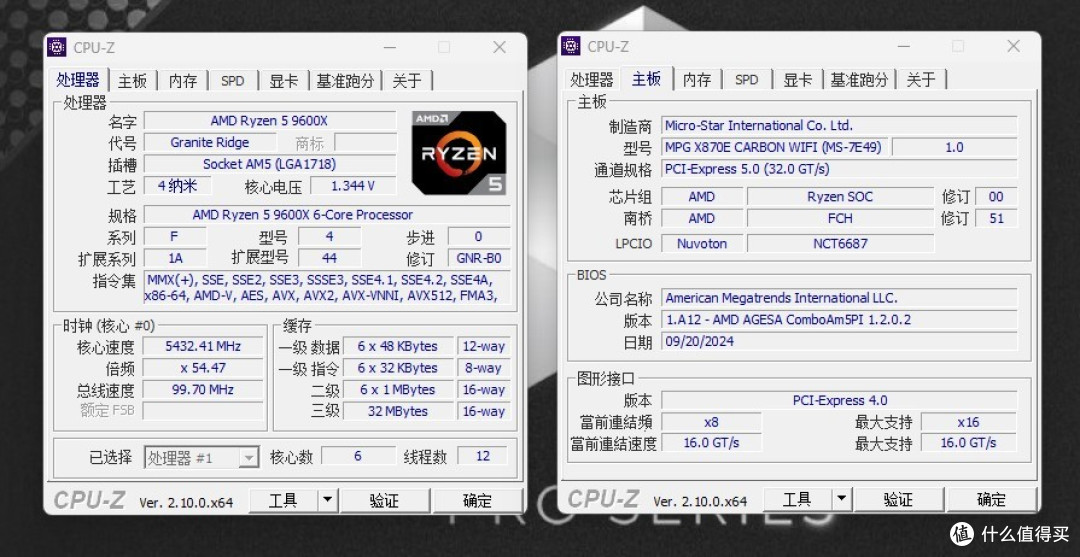Click PCI-Express 5.0 (32.0 GT/s) field

click(839, 169)
